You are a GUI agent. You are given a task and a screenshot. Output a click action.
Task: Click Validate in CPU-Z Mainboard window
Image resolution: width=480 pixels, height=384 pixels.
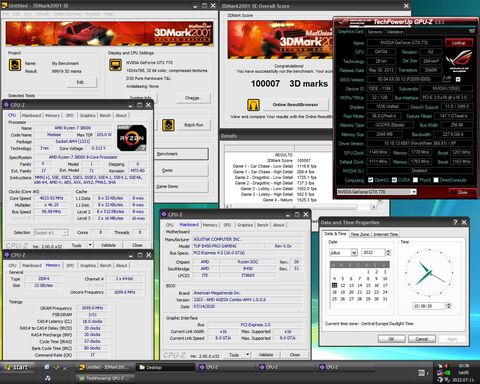[x=266, y=355]
